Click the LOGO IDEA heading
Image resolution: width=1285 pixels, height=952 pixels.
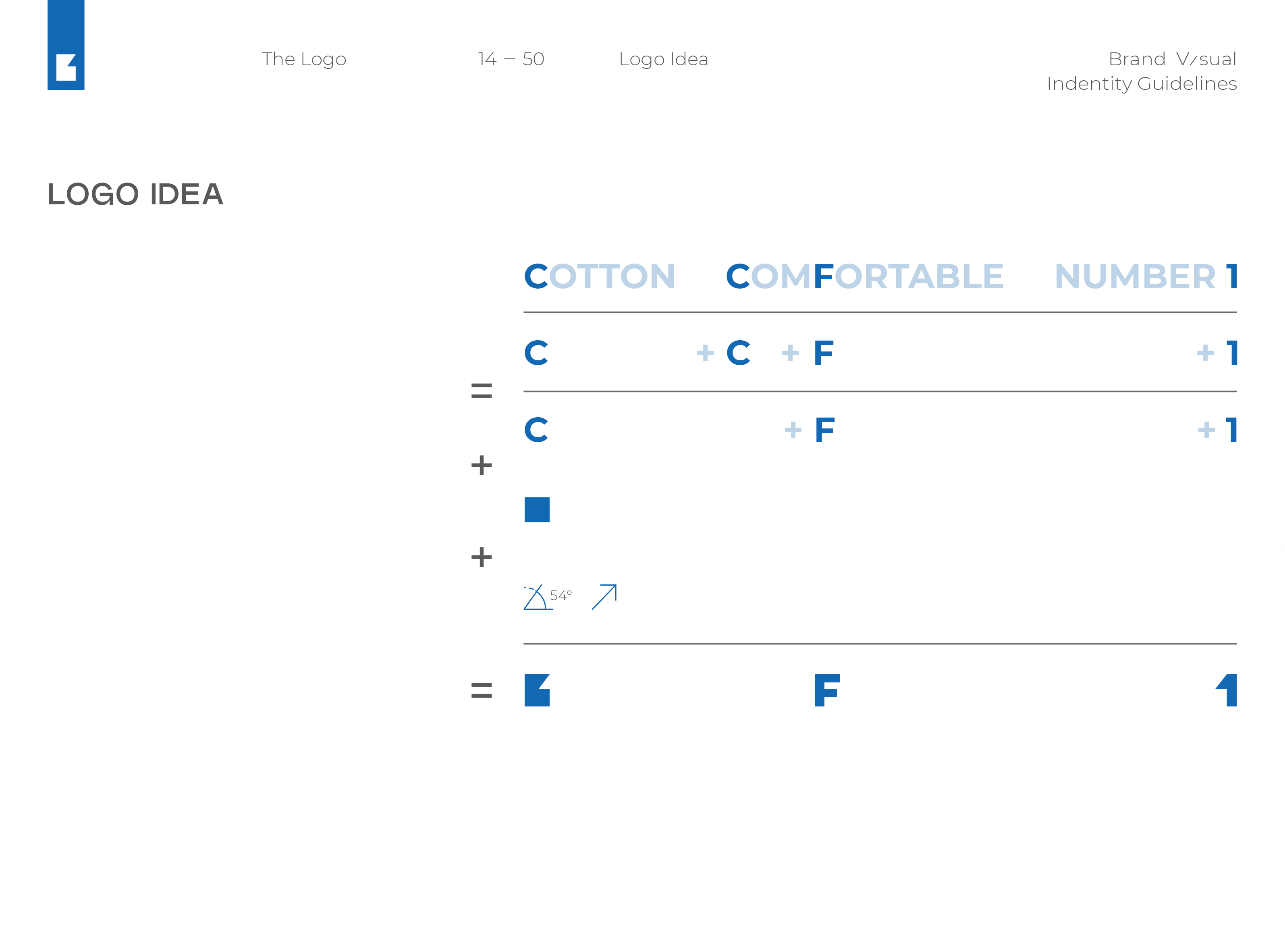[135, 194]
